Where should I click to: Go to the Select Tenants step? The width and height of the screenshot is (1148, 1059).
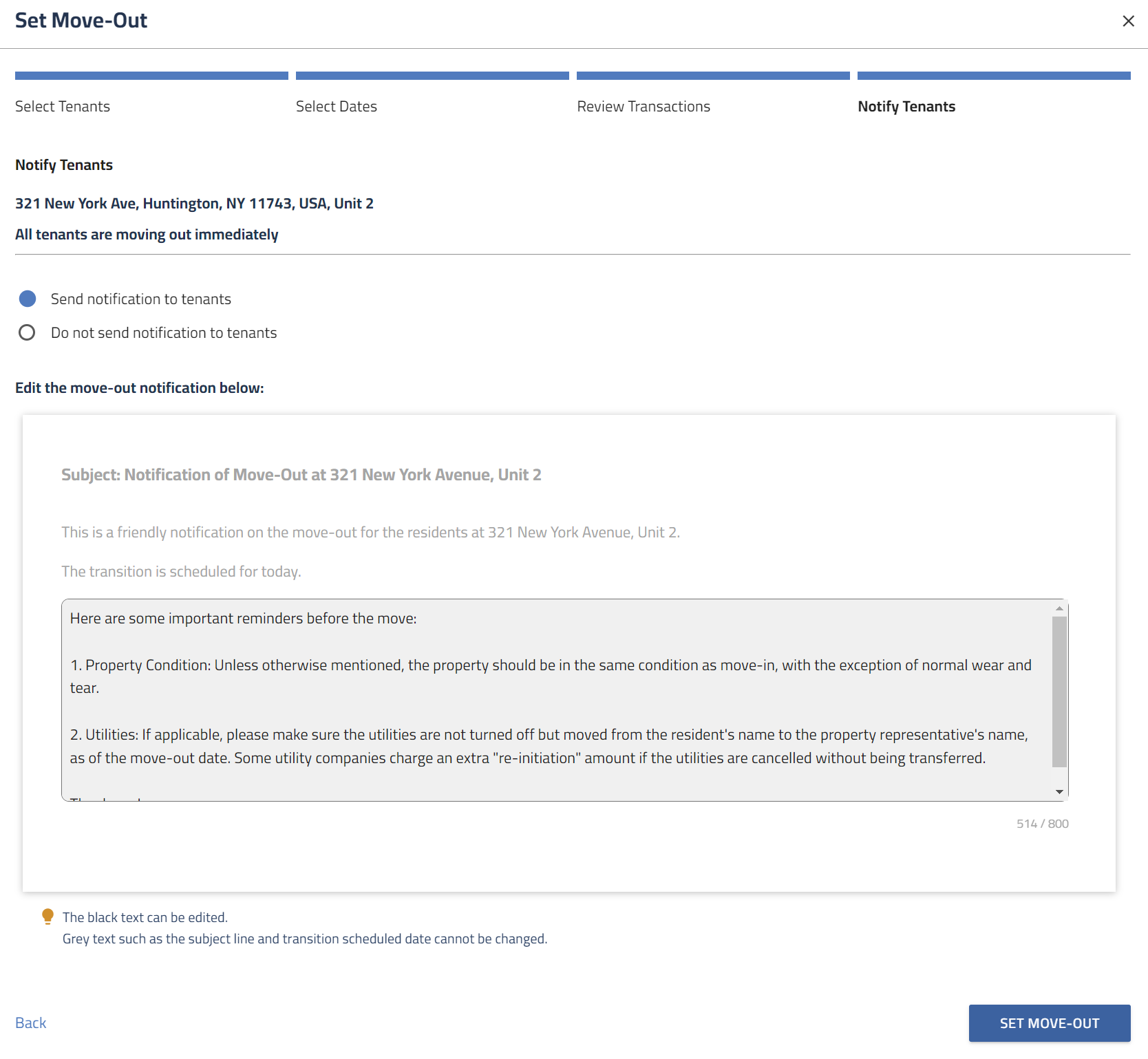[x=63, y=107]
